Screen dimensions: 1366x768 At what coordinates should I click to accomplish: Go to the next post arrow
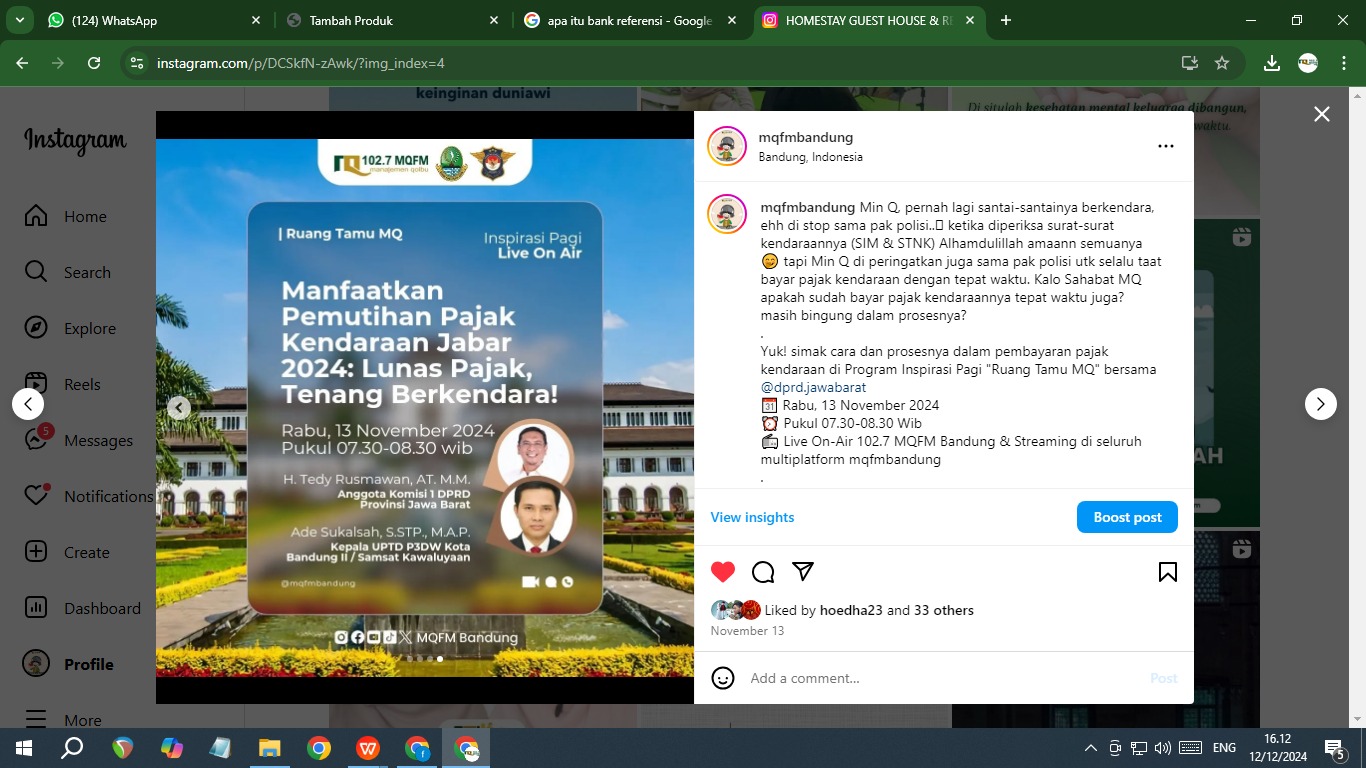[x=1321, y=404]
